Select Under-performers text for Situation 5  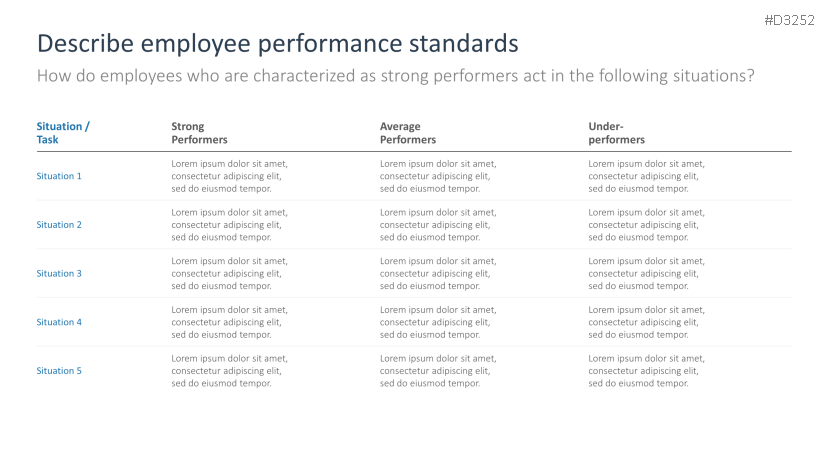pos(646,371)
